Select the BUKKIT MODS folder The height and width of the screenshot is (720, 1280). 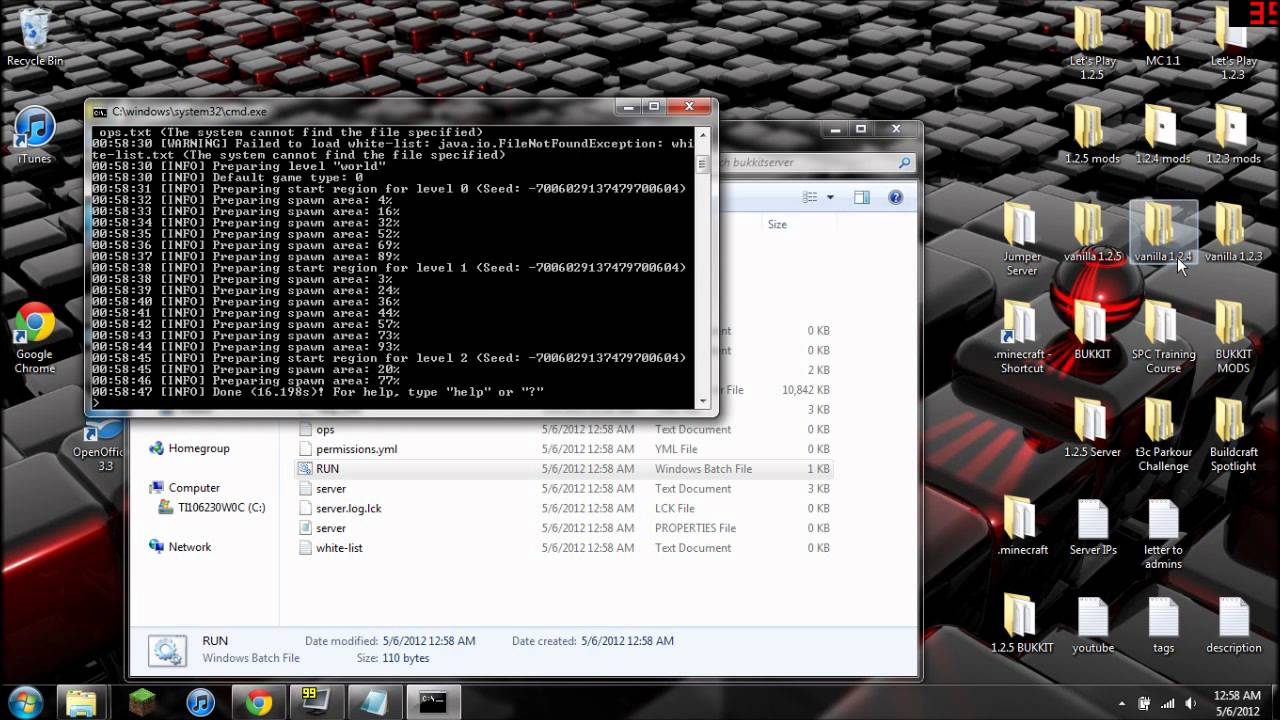coord(1233,337)
